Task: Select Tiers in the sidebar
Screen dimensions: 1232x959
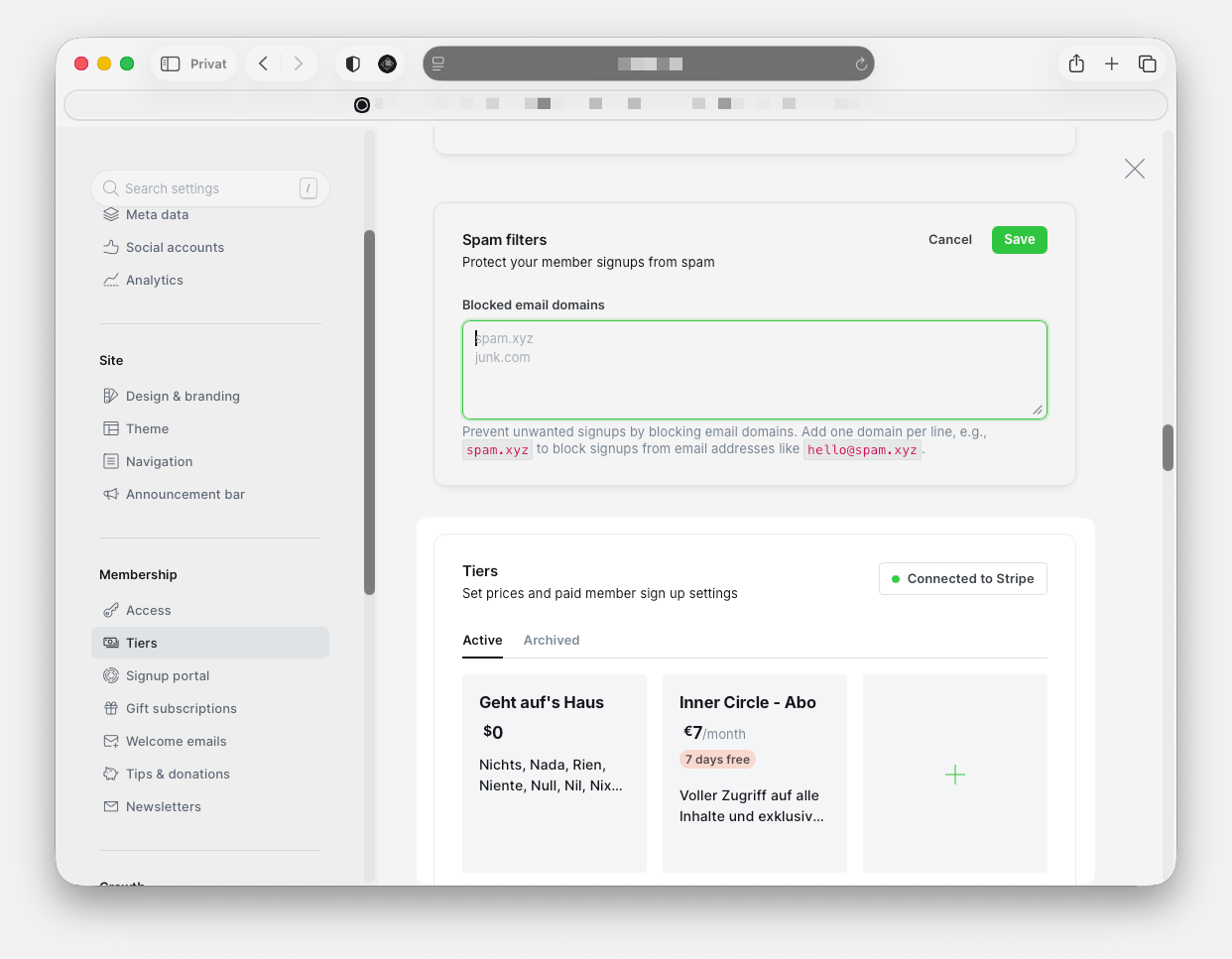Action: tap(210, 643)
